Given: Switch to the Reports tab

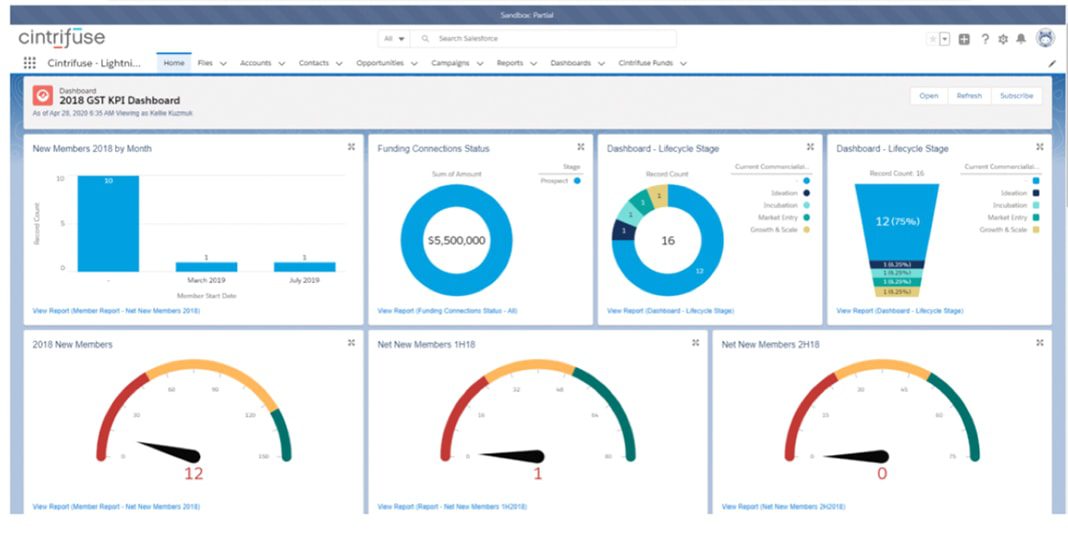Looking at the screenshot, I should click(x=509, y=63).
